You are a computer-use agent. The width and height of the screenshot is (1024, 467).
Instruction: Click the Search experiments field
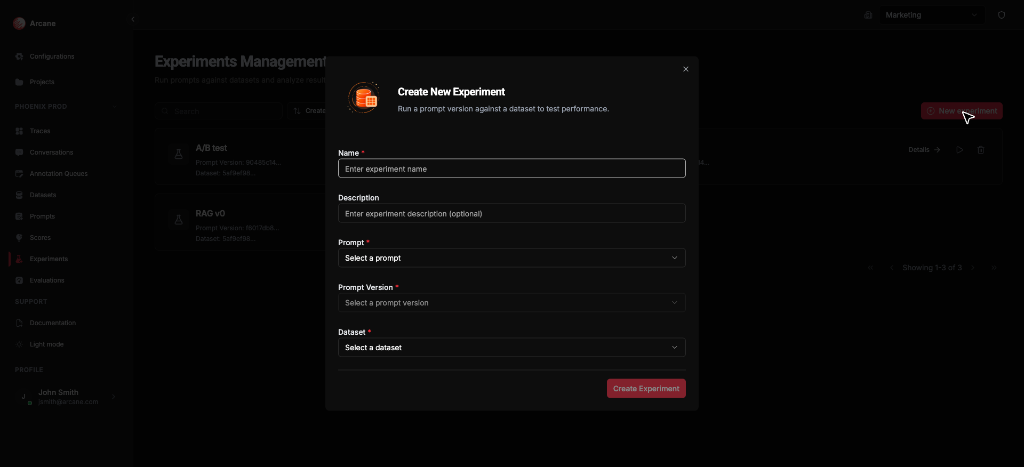click(218, 111)
